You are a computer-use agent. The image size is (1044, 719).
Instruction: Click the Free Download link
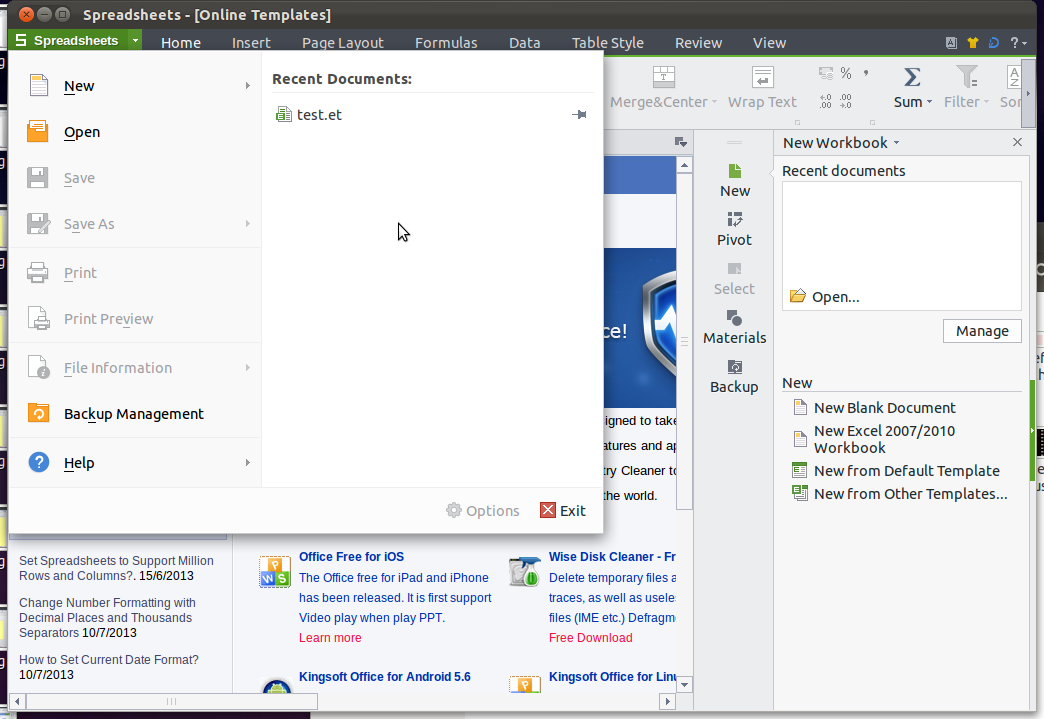(x=591, y=638)
